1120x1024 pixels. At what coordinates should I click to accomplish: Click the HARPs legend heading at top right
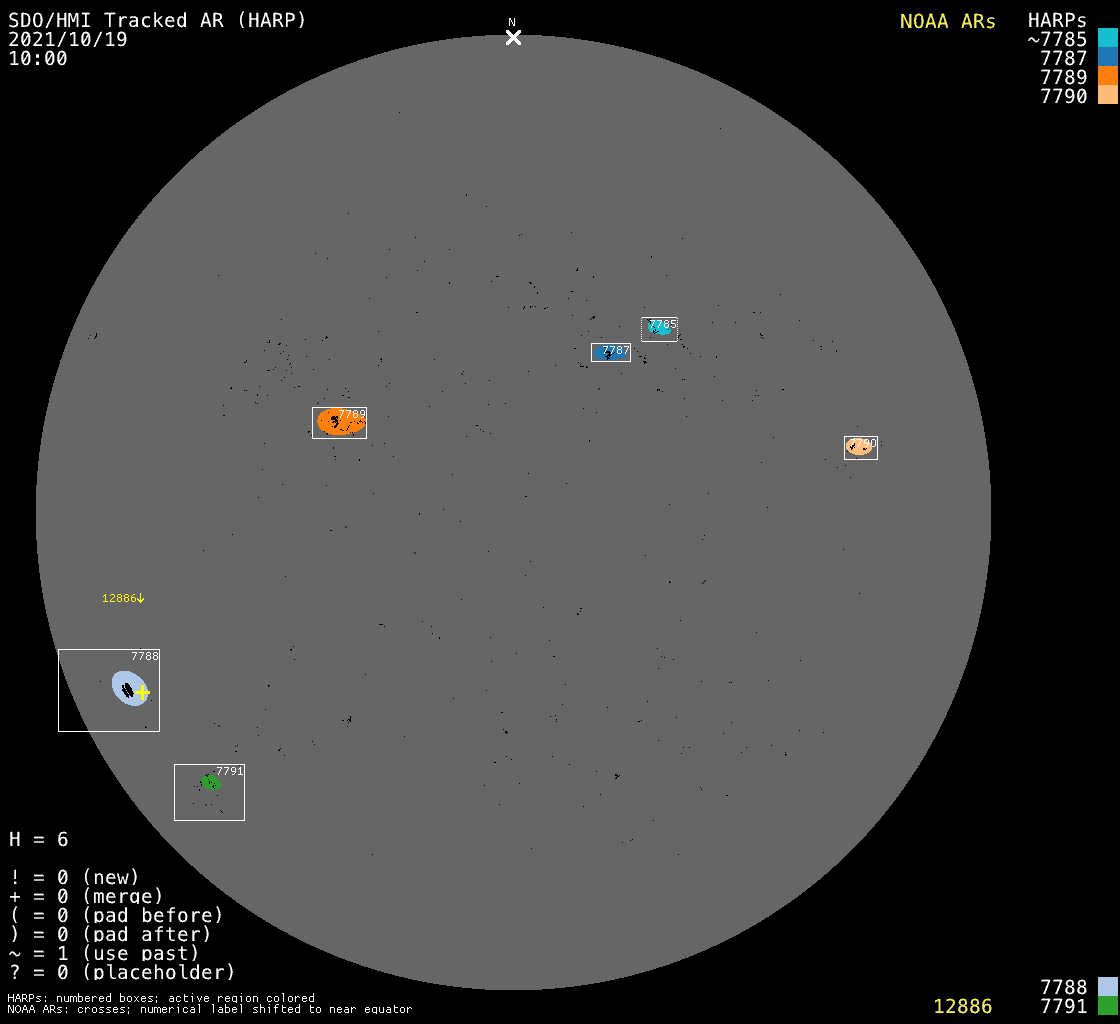pyautogui.click(x=1057, y=21)
